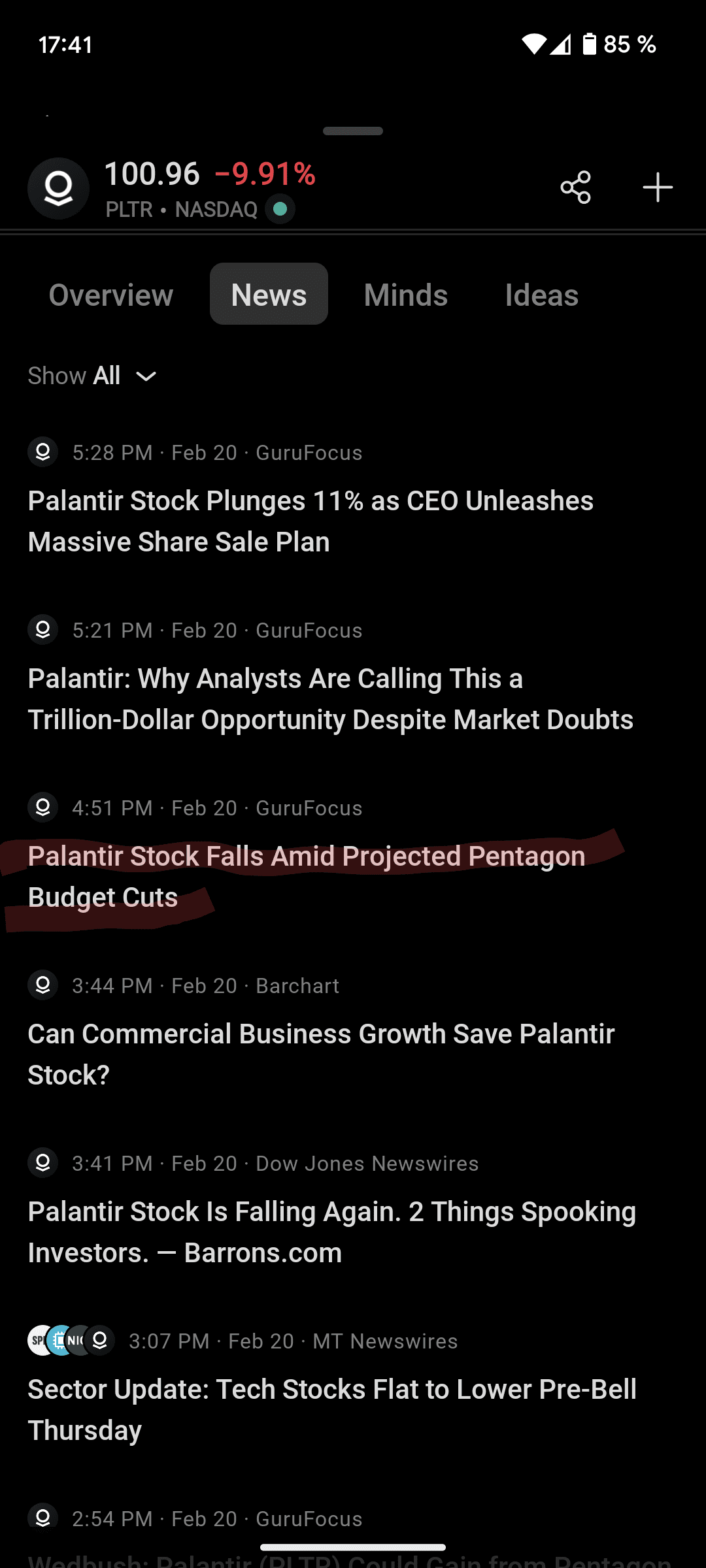Tap the green market status dot
This screenshot has width=706, height=1568.
pyautogui.click(x=280, y=209)
